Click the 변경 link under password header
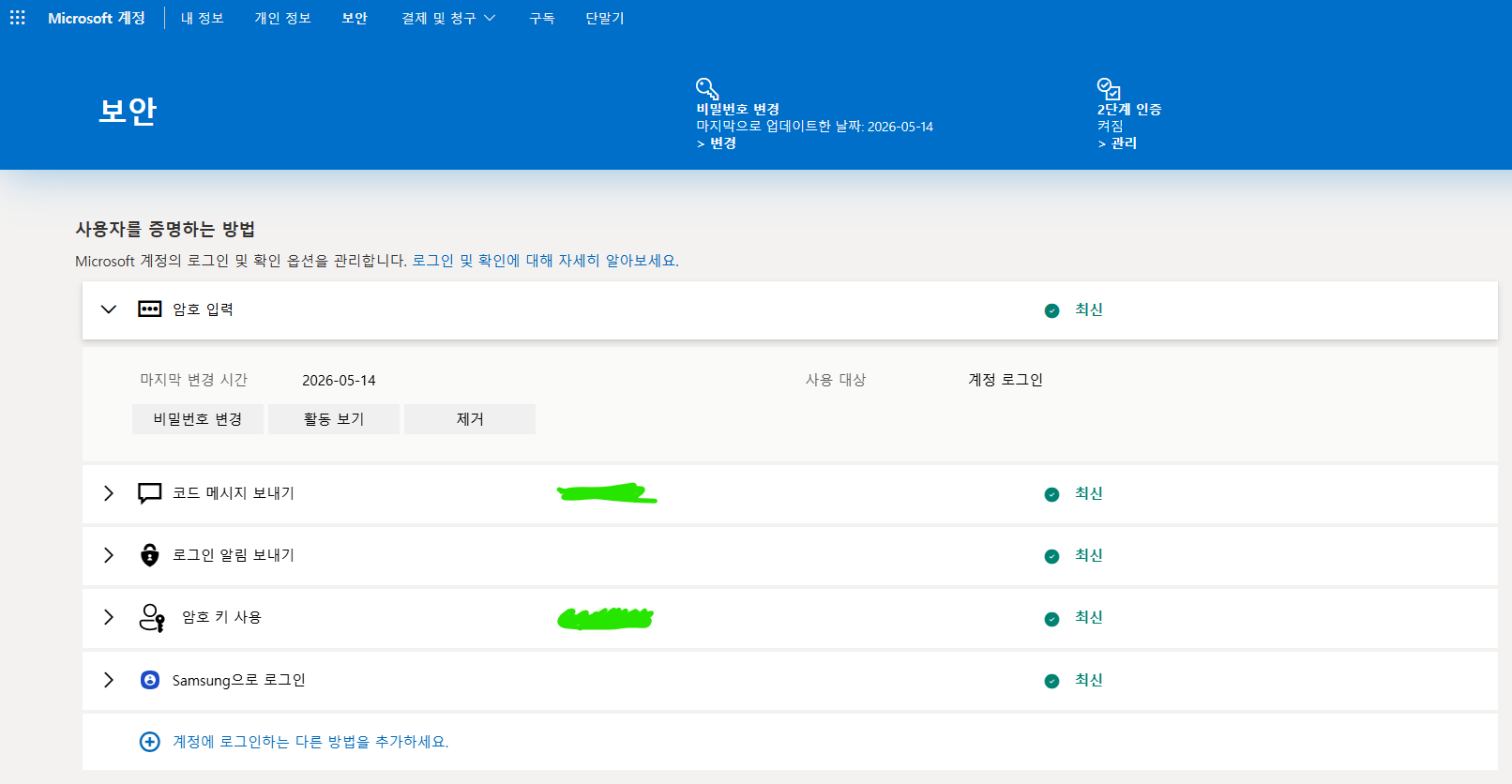Viewport: 1512px width, 784px height. coord(717,143)
